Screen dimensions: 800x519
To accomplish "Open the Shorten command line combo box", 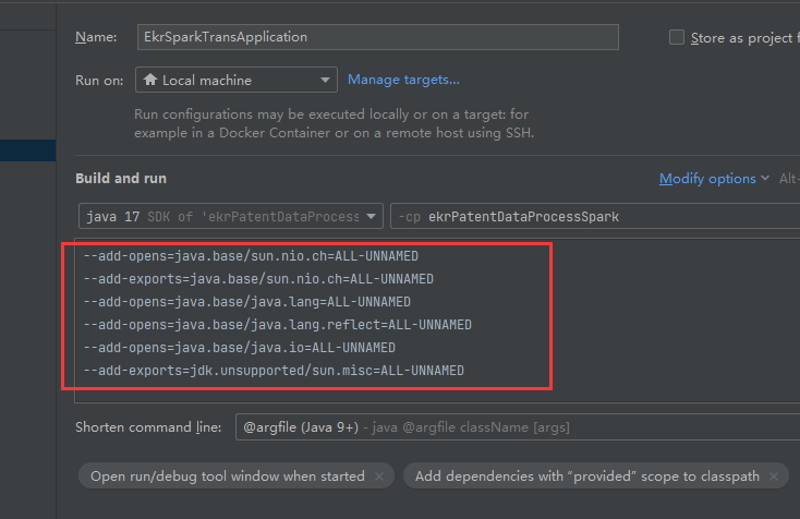I will pyautogui.click(x=517, y=427).
